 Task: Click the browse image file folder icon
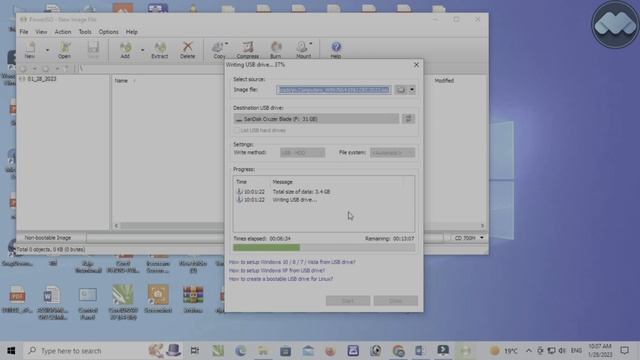point(401,90)
